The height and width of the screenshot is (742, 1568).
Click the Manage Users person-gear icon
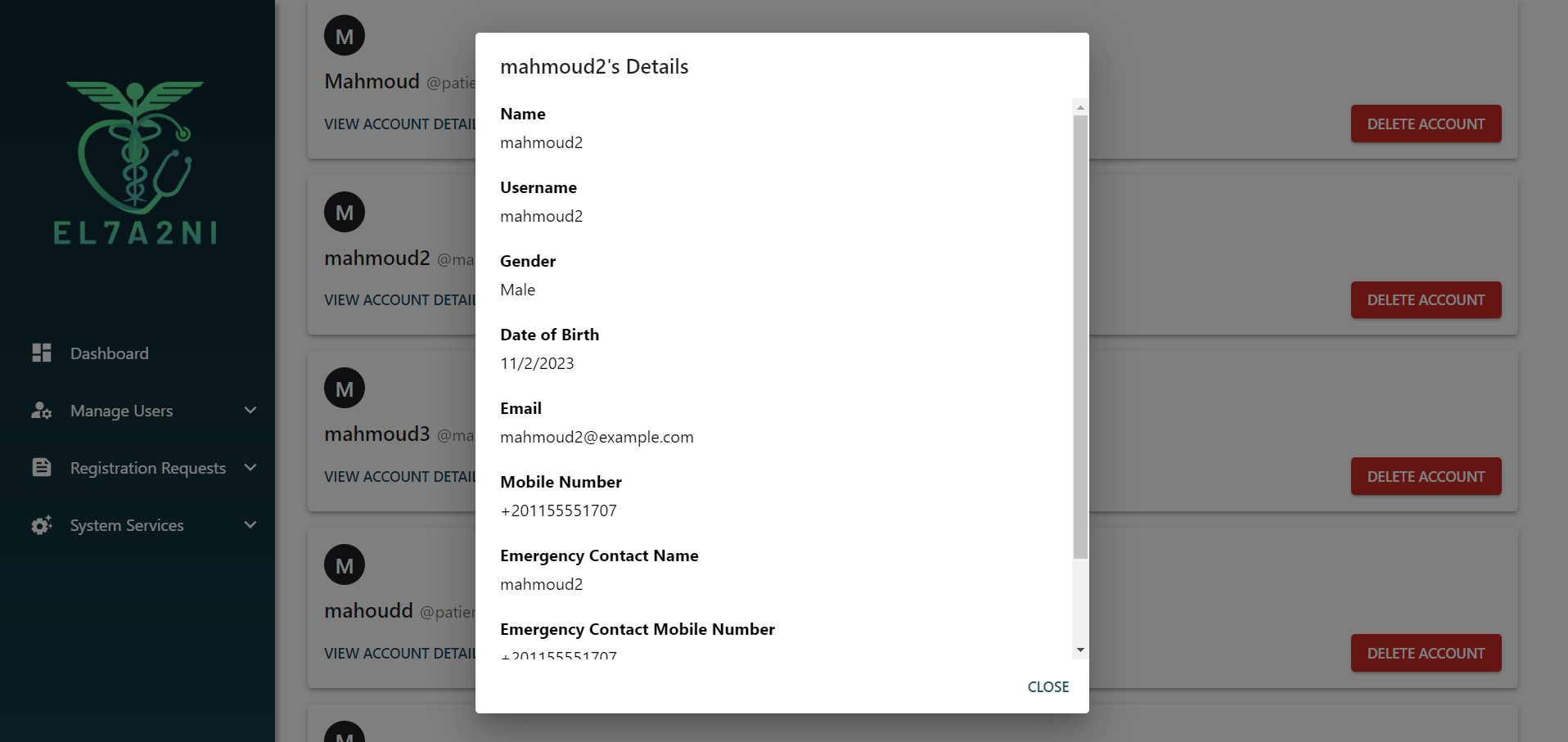tap(42, 410)
